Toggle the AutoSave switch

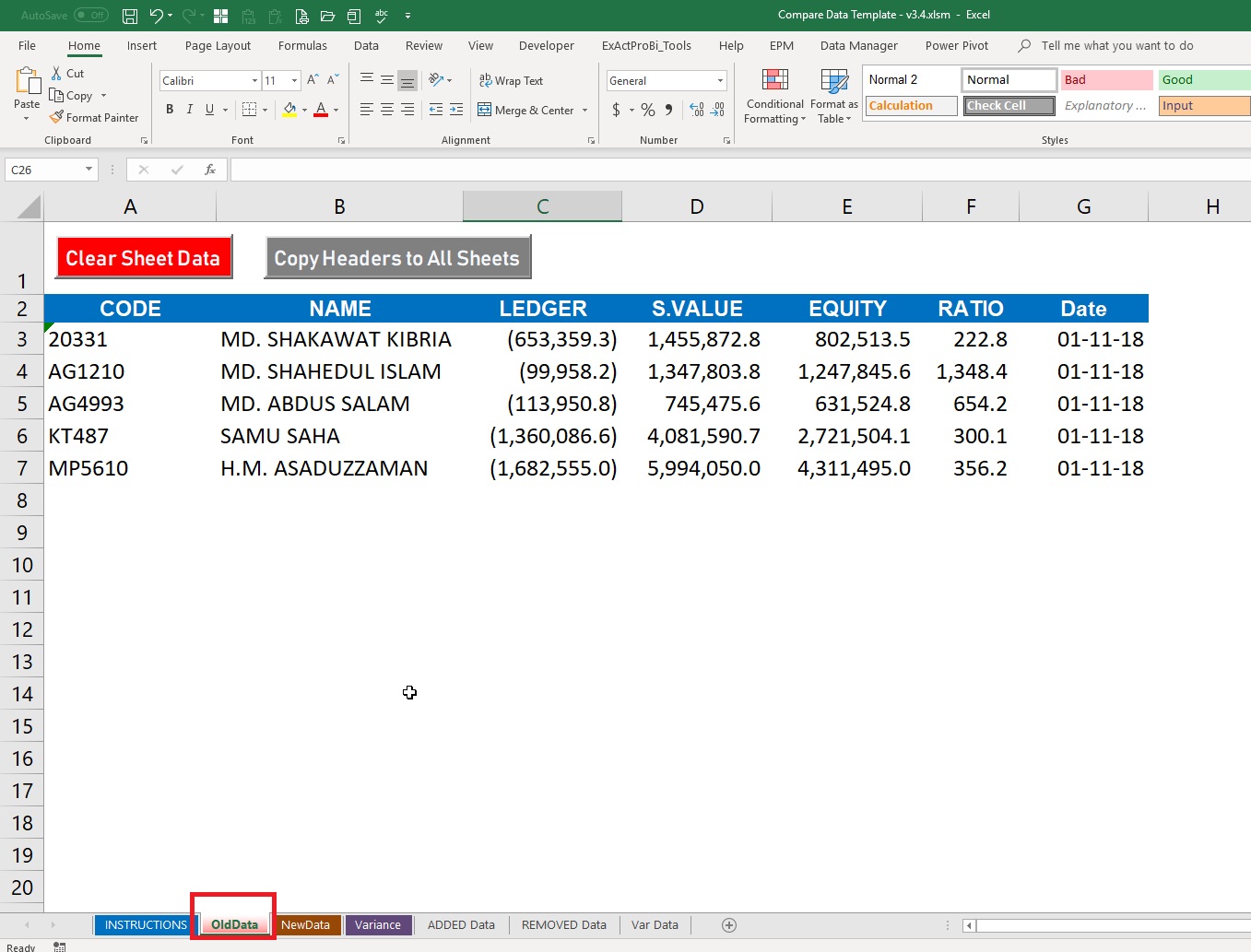(91, 15)
